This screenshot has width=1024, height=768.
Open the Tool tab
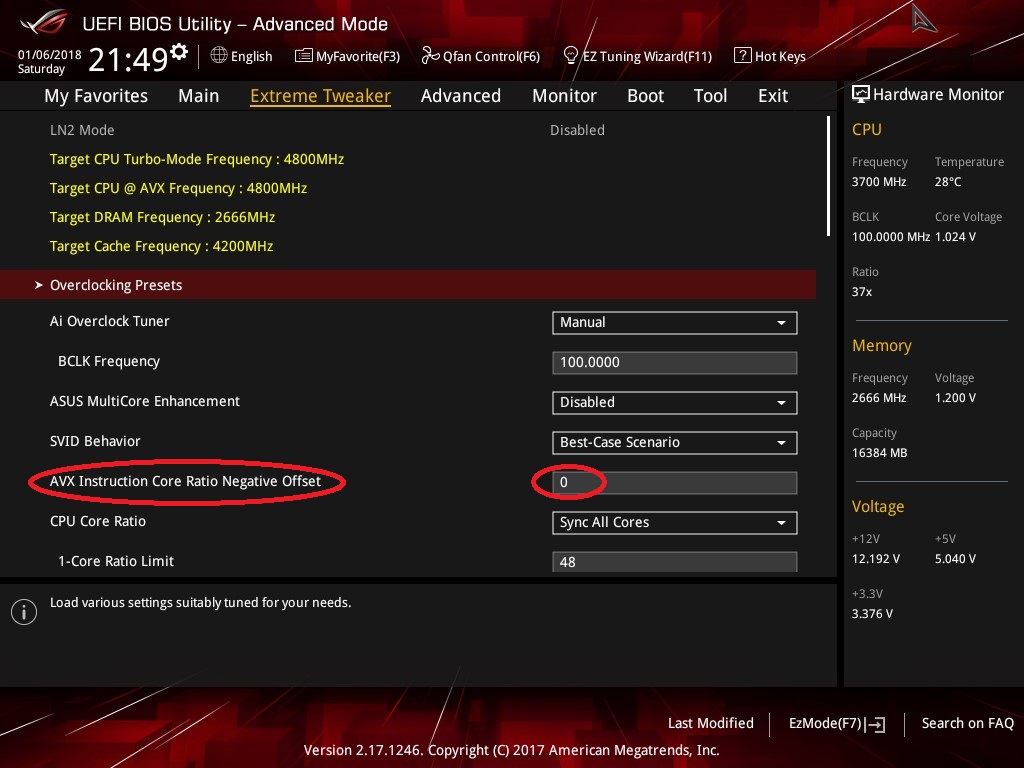tap(710, 96)
